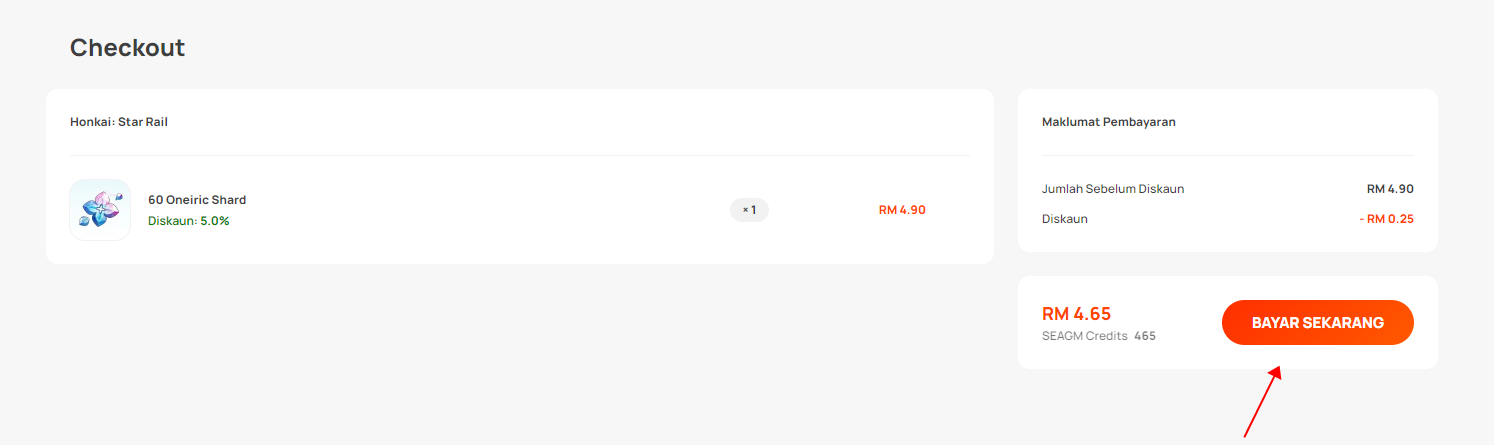Click the Diskaun row in payment info
Screen dimensions: 1494x445
coord(1228,219)
